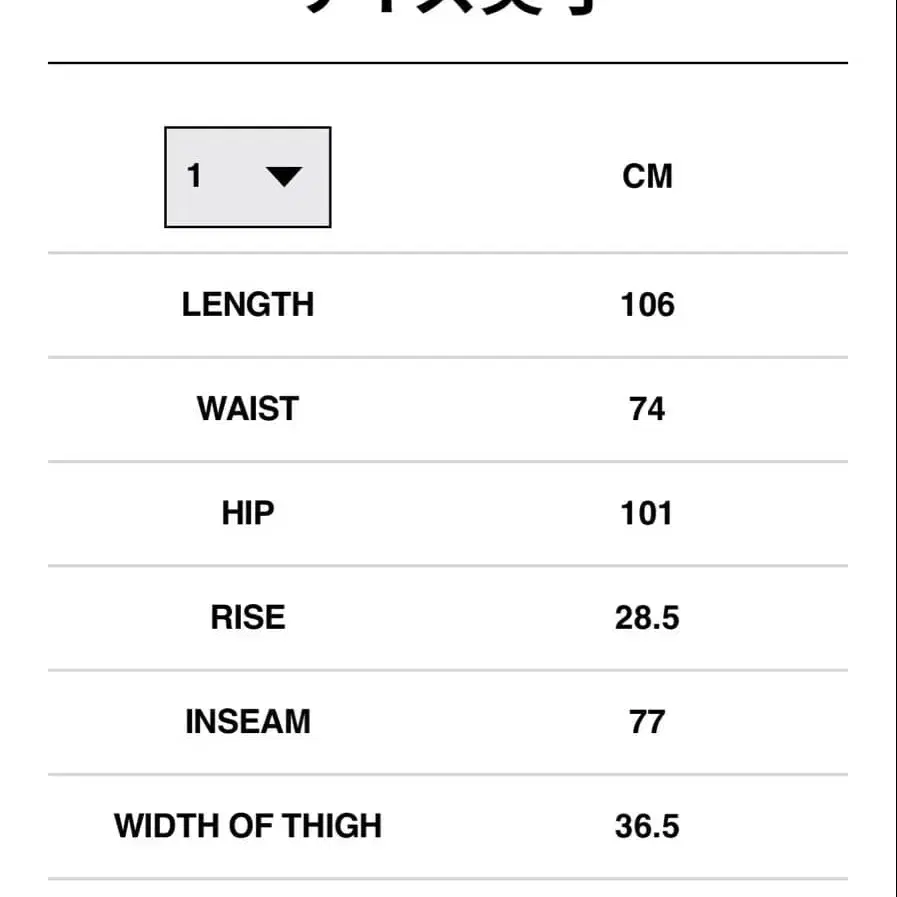Select the inseam value 77

pyautogui.click(x=647, y=722)
